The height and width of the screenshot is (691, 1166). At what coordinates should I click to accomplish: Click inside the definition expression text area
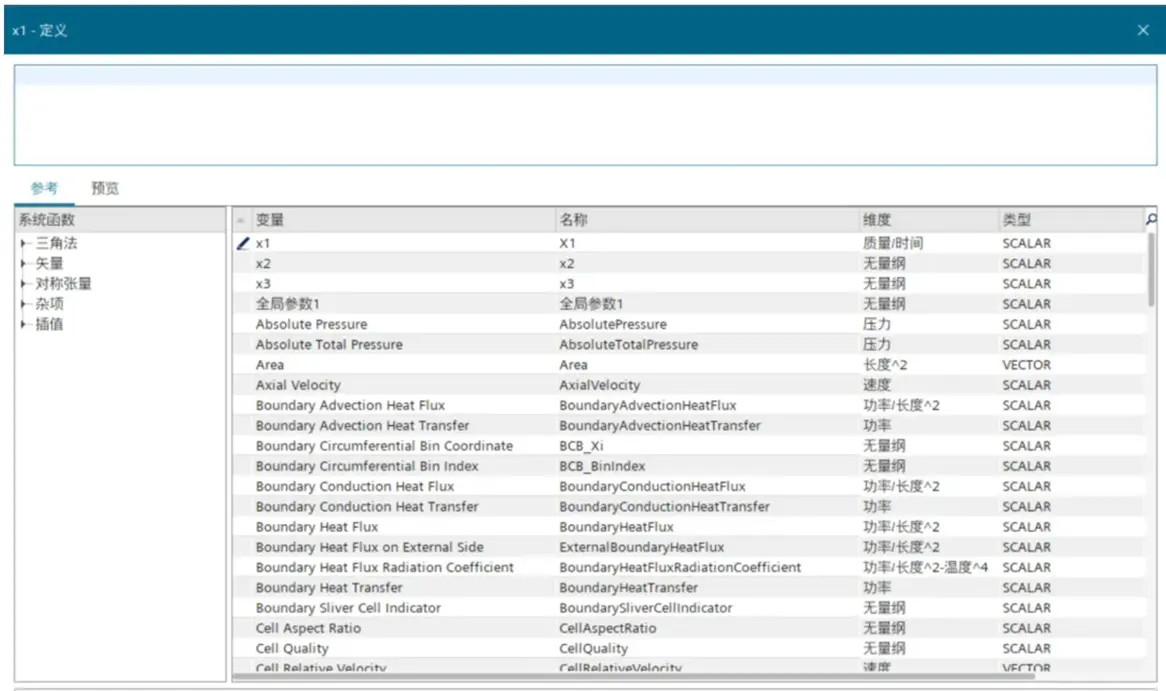click(x=585, y=115)
